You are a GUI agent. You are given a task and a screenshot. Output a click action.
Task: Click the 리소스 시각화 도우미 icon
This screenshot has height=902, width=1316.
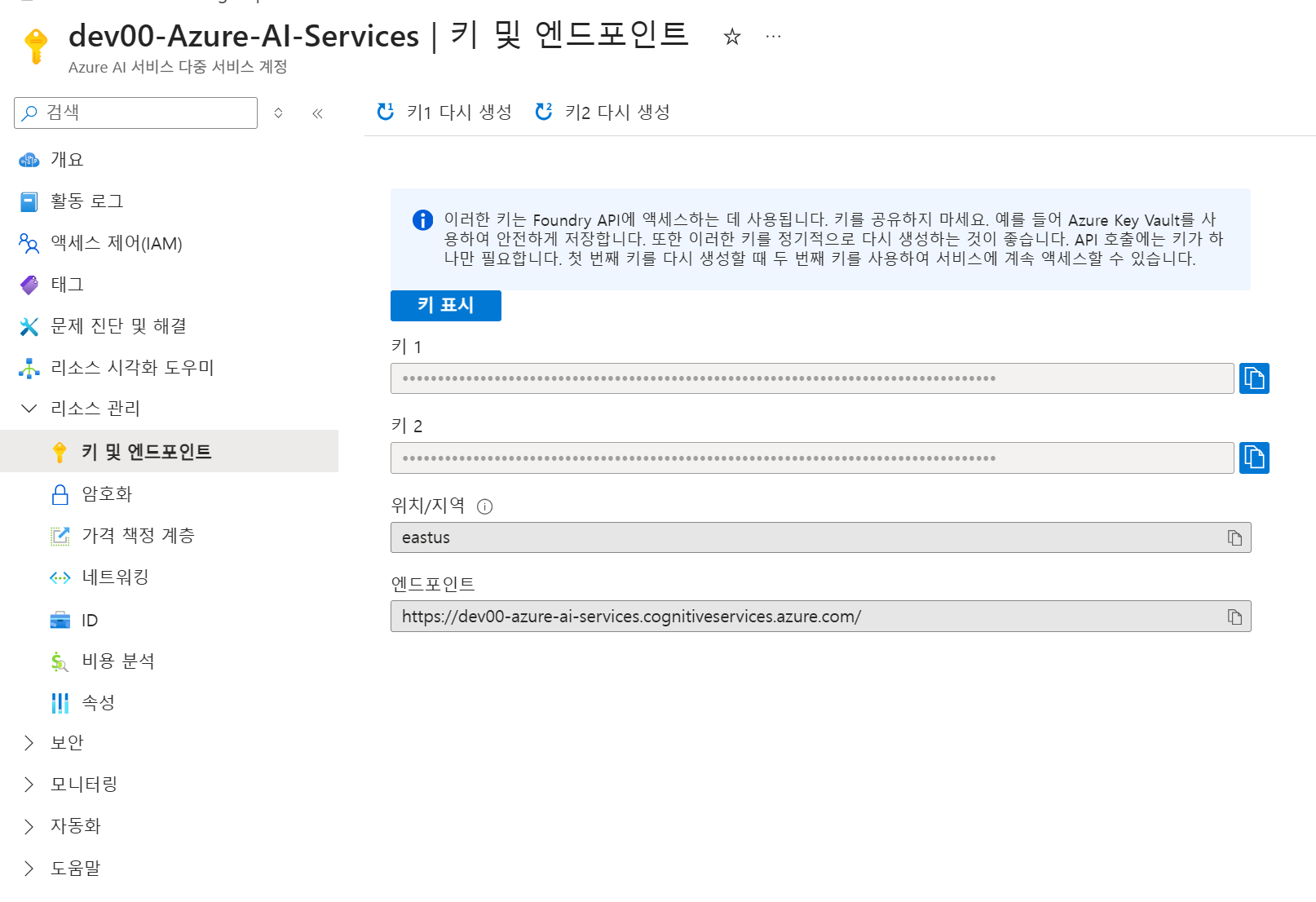click(x=29, y=368)
